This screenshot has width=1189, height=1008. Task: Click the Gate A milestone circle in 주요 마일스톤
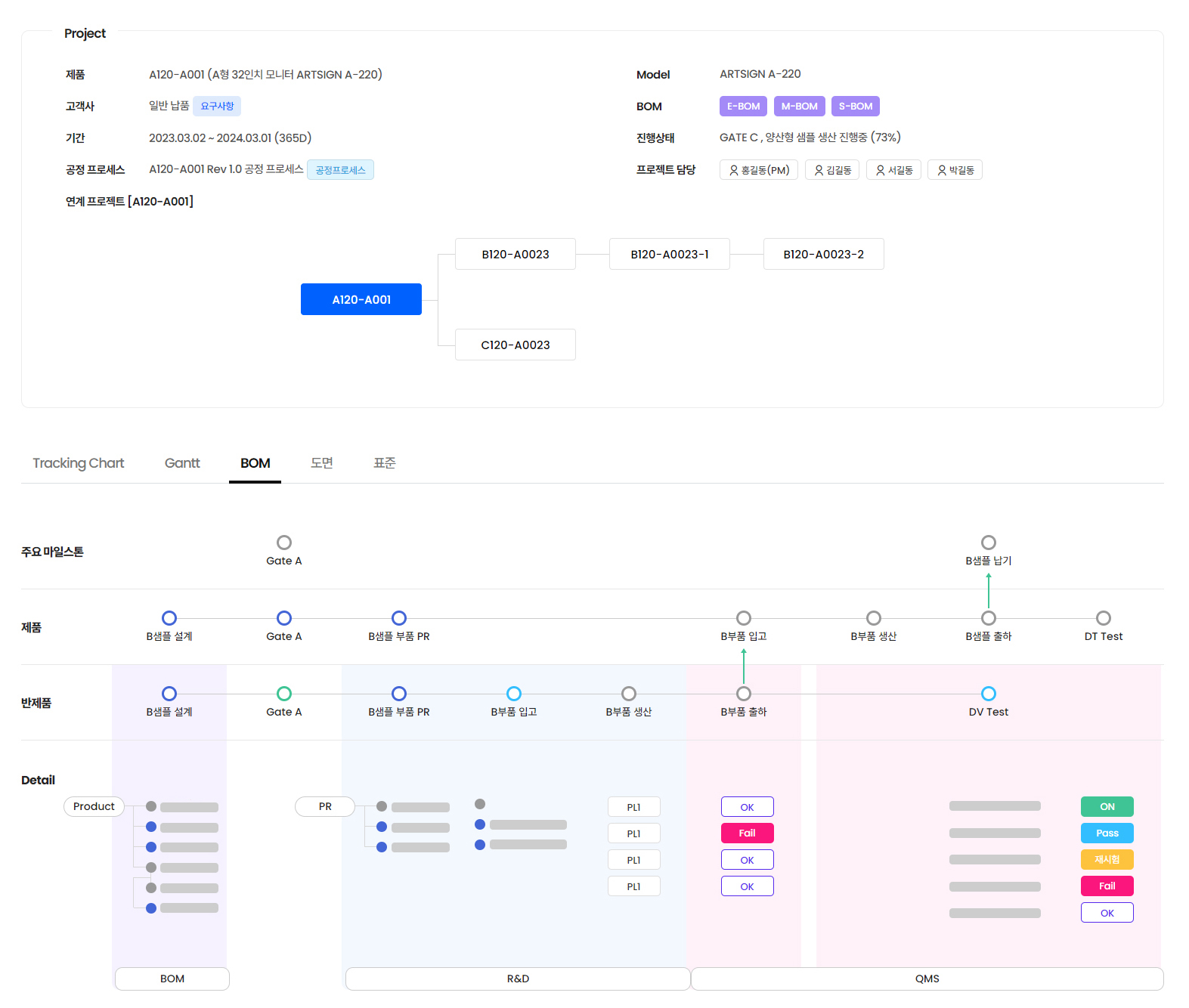[284, 543]
